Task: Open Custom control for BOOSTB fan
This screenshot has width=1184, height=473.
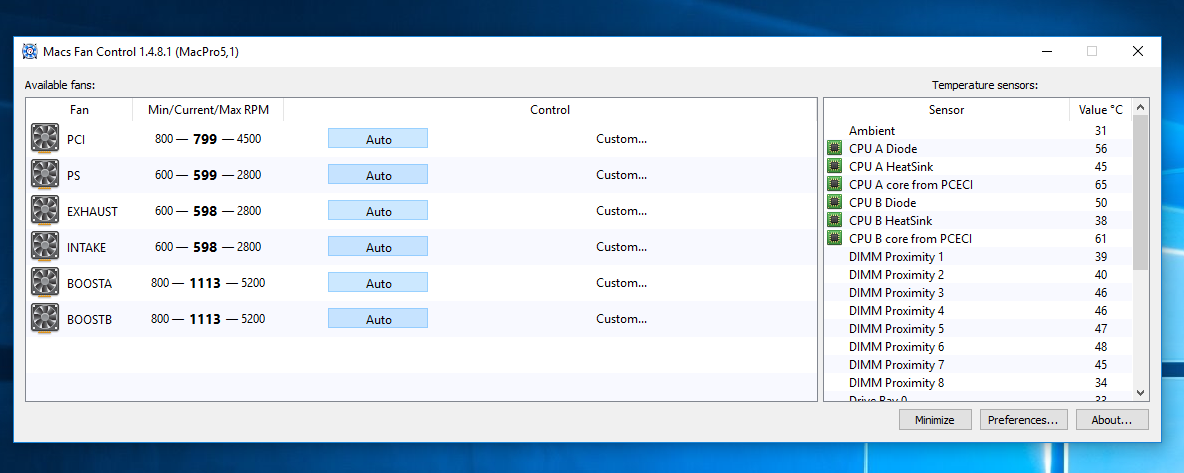Action: pyautogui.click(x=621, y=319)
